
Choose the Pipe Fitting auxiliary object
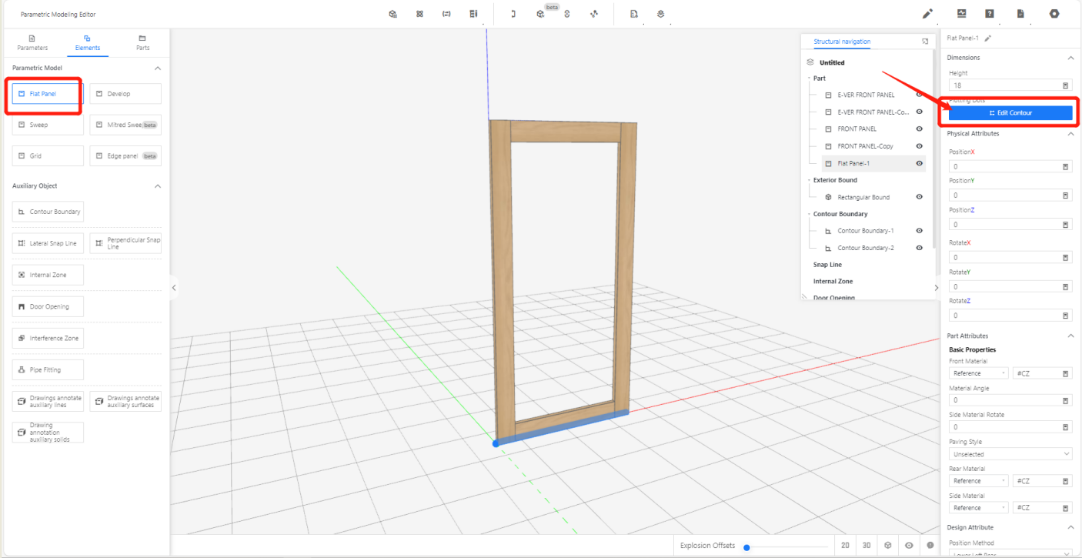click(x=47, y=370)
